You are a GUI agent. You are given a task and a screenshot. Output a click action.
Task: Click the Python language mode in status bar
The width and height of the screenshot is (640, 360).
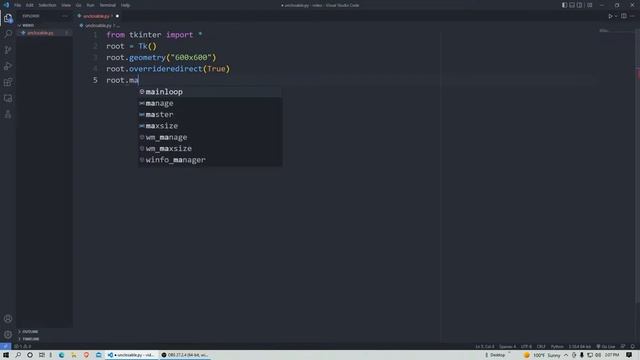tap(557, 347)
